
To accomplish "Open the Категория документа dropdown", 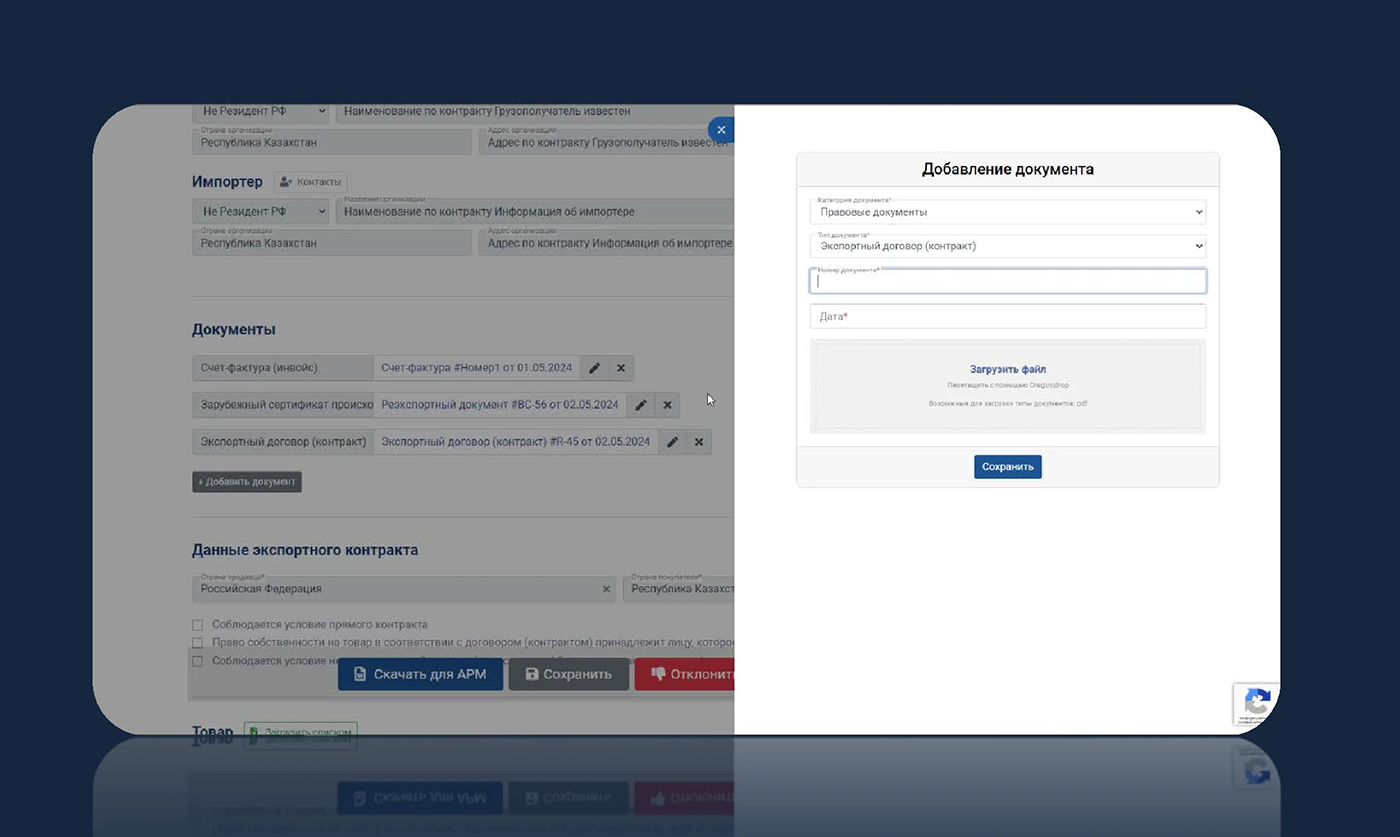I will click(1008, 212).
